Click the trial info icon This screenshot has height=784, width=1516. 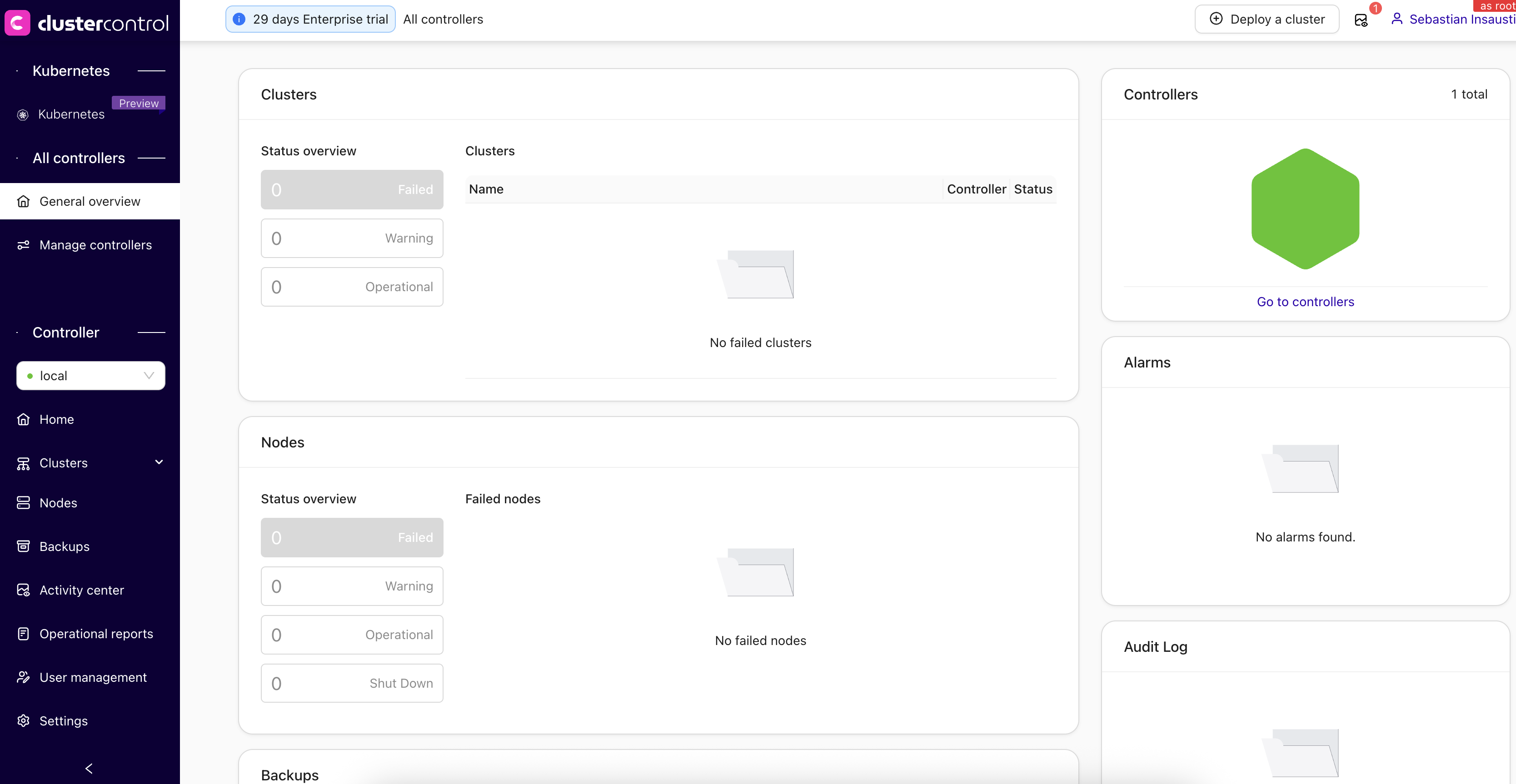pyautogui.click(x=239, y=20)
